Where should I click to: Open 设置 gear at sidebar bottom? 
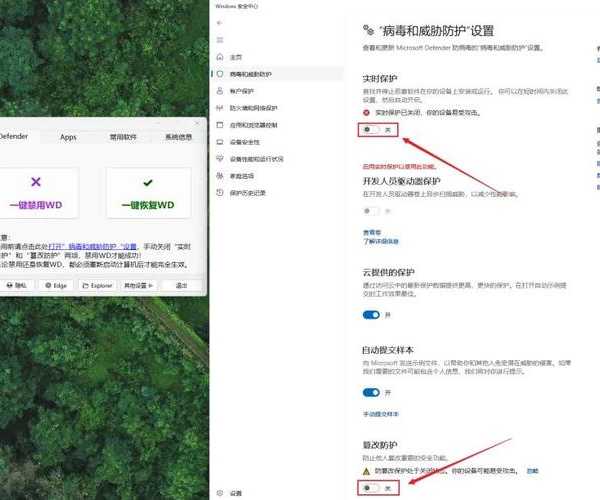236,493
